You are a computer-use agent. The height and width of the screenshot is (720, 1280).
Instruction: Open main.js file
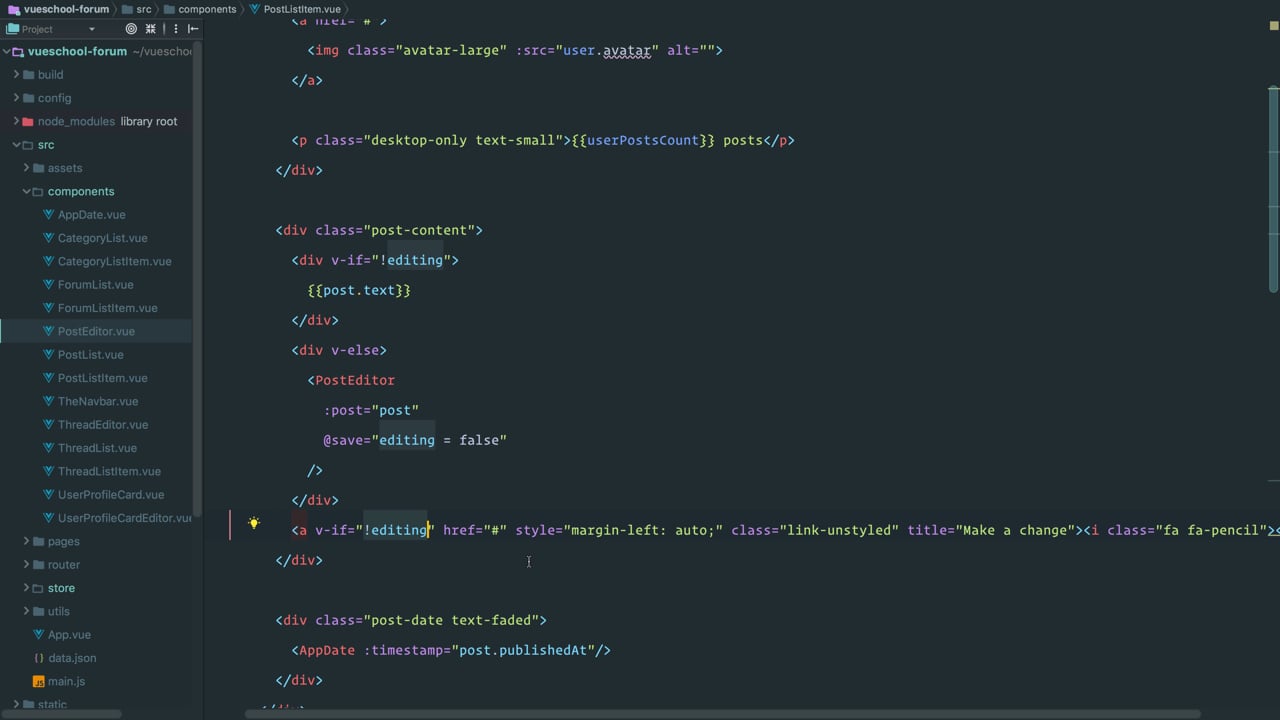pos(66,681)
